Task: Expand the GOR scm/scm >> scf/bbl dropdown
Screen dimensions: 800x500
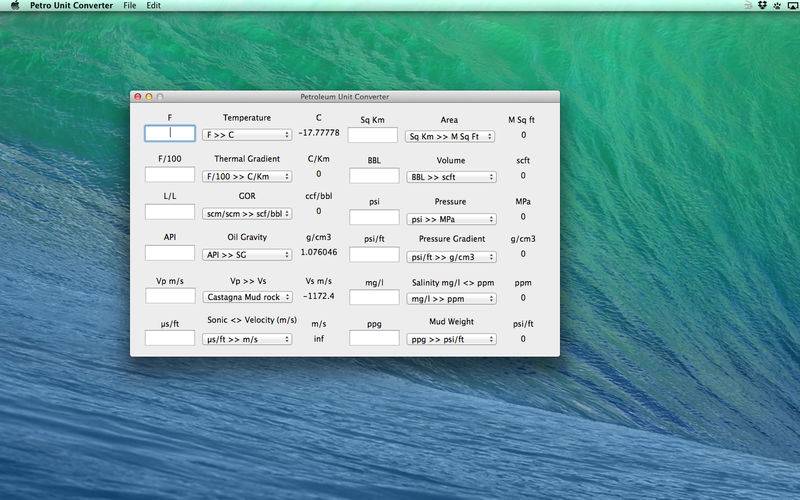Action: (246, 214)
